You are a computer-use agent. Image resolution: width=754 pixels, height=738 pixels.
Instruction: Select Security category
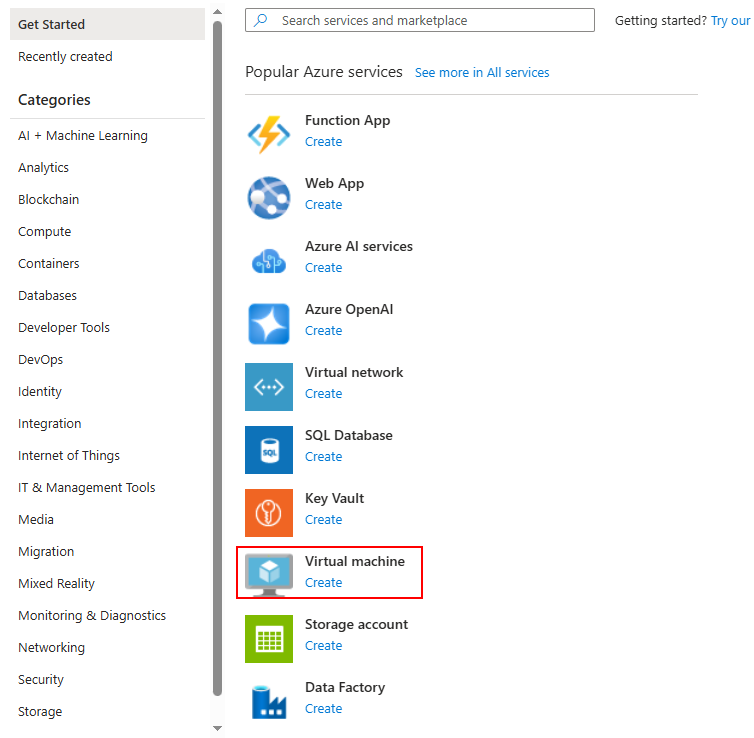(x=41, y=680)
